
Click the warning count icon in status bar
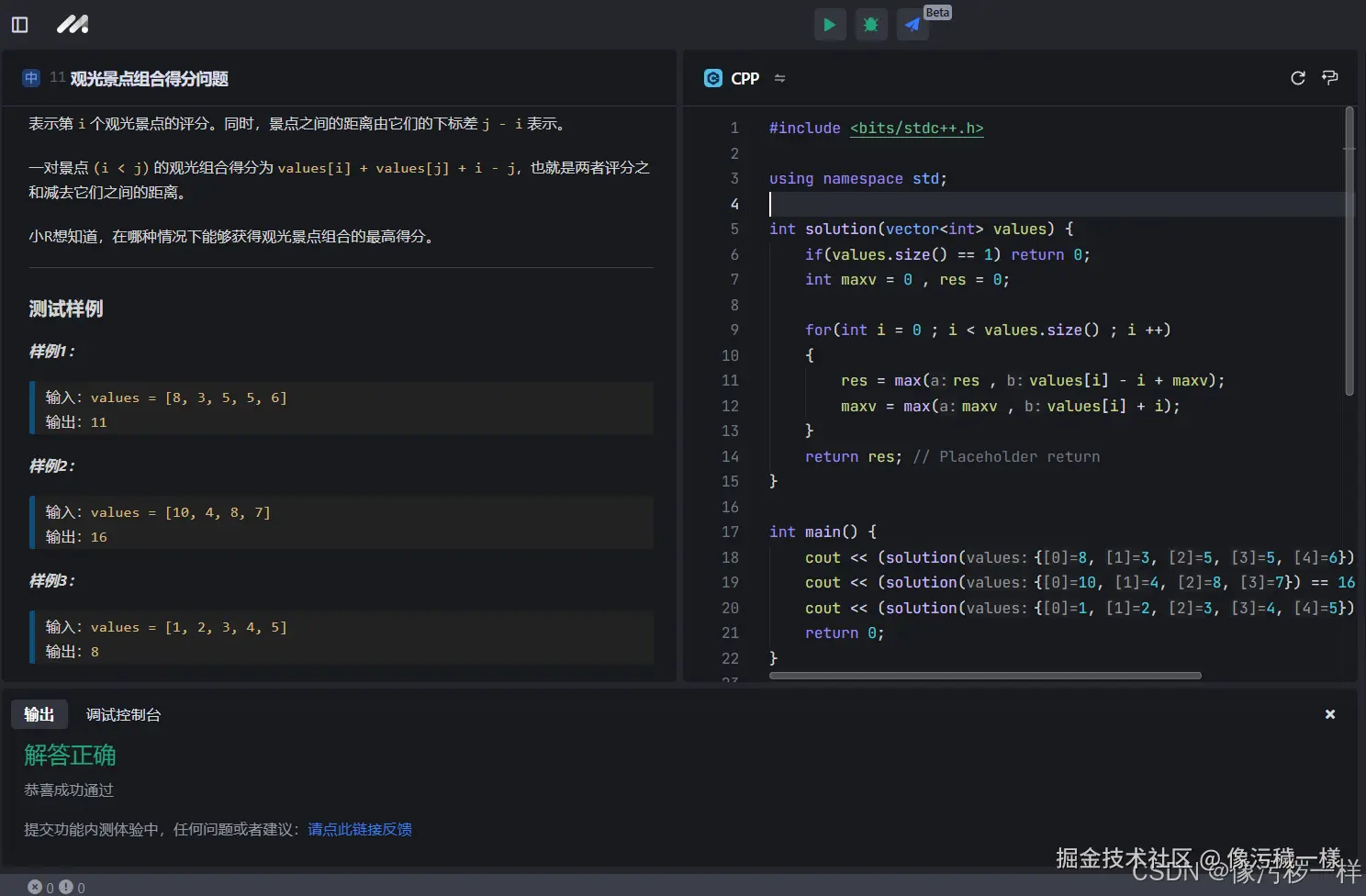pyautogui.click(x=66, y=887)
